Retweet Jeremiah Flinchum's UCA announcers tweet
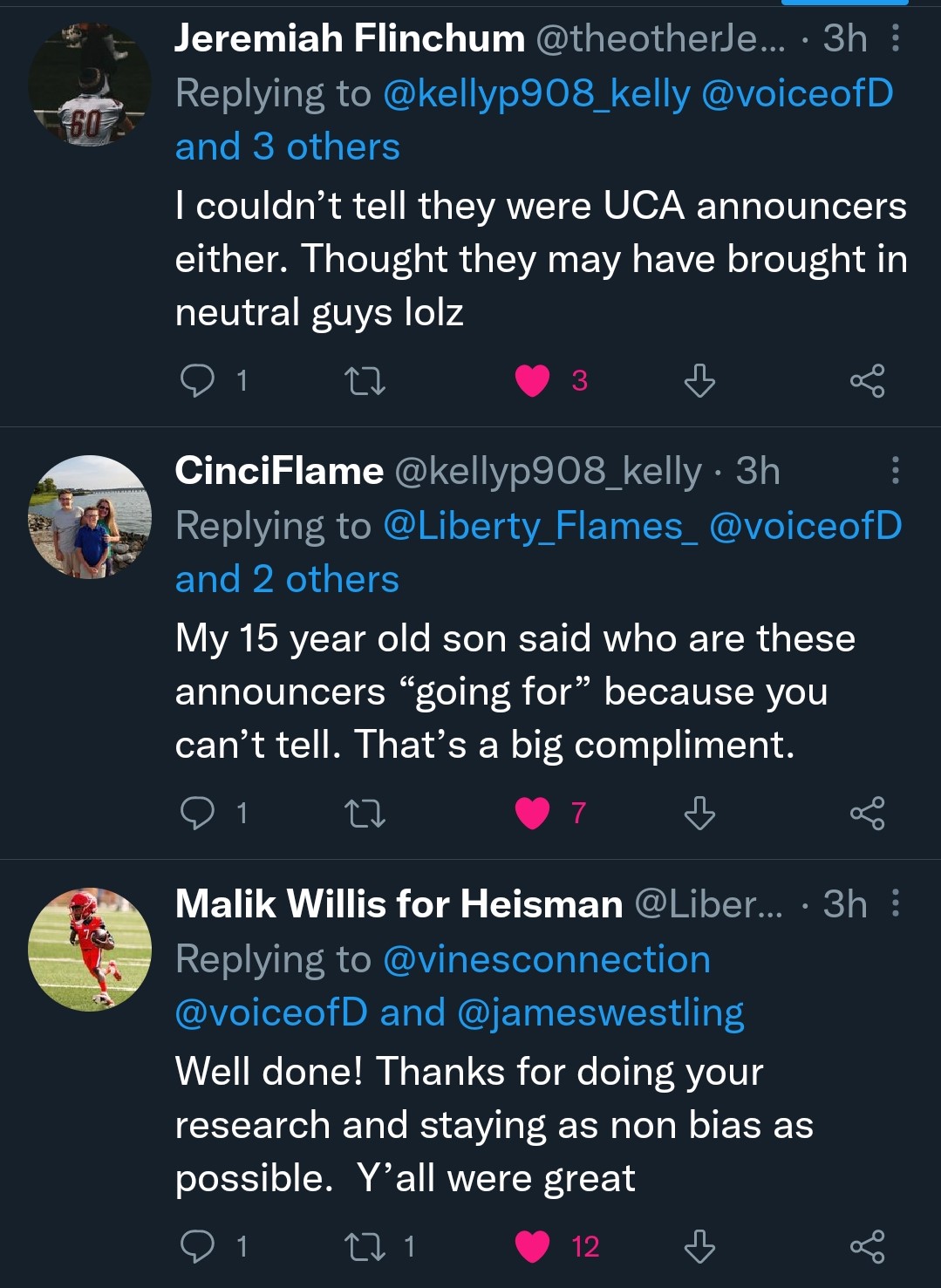The width and height of the screenshot is (941, 1288). 365,381
